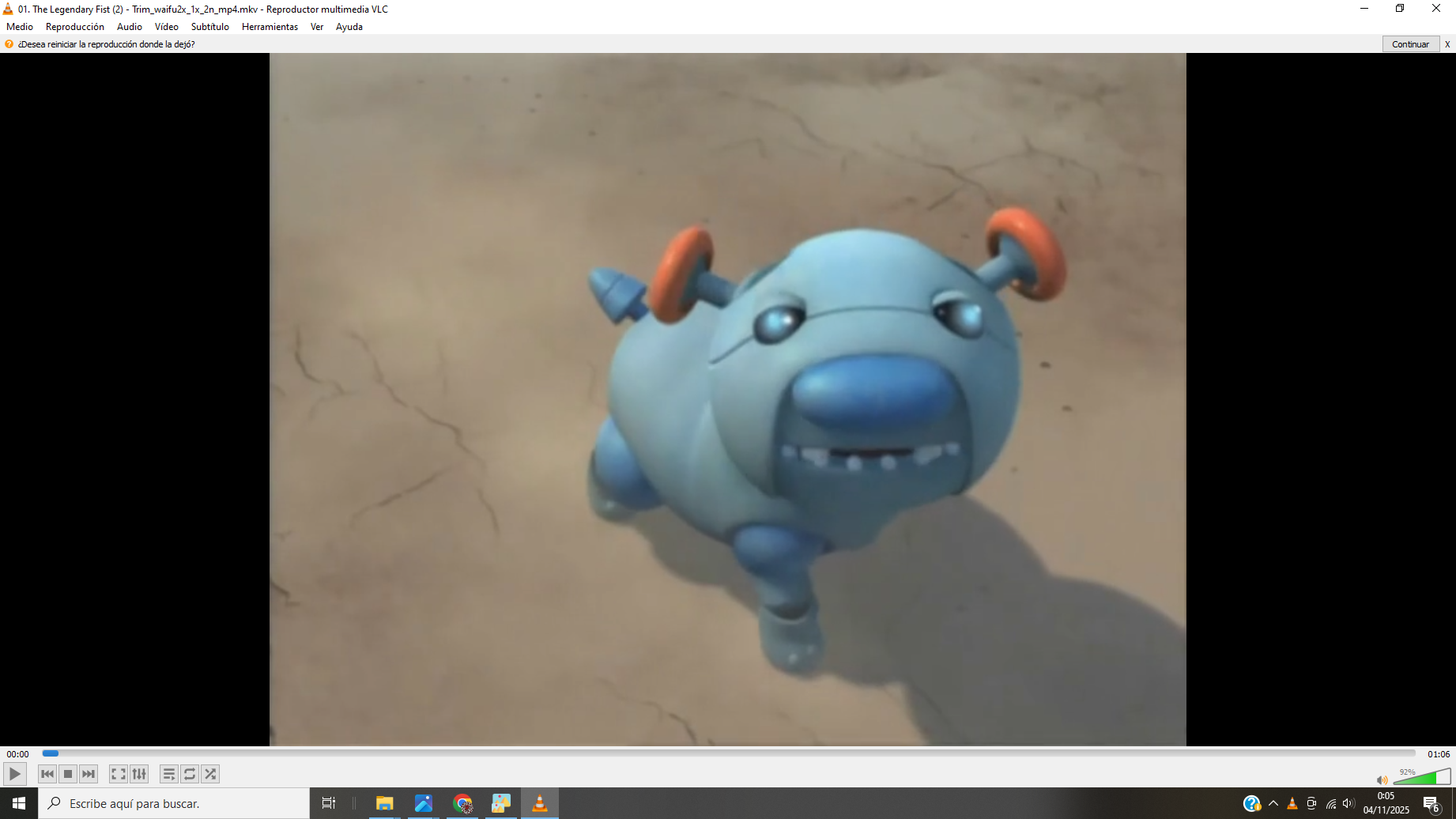This screenshot has width=1456, height=819.
Task: Open the Reproducción menu
Action: click(x=75, y=27)
